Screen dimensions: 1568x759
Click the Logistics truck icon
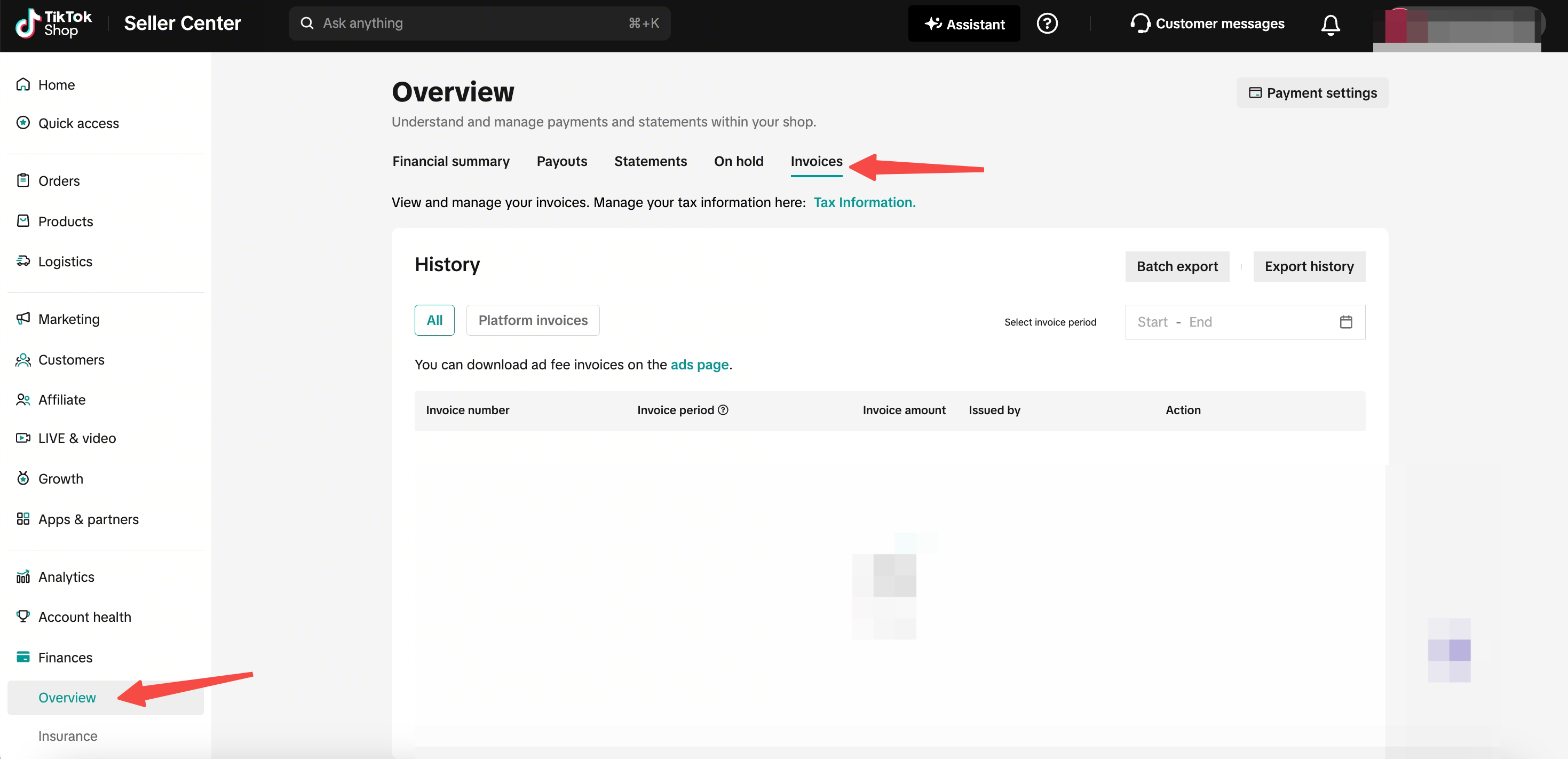tap(23, 261)
